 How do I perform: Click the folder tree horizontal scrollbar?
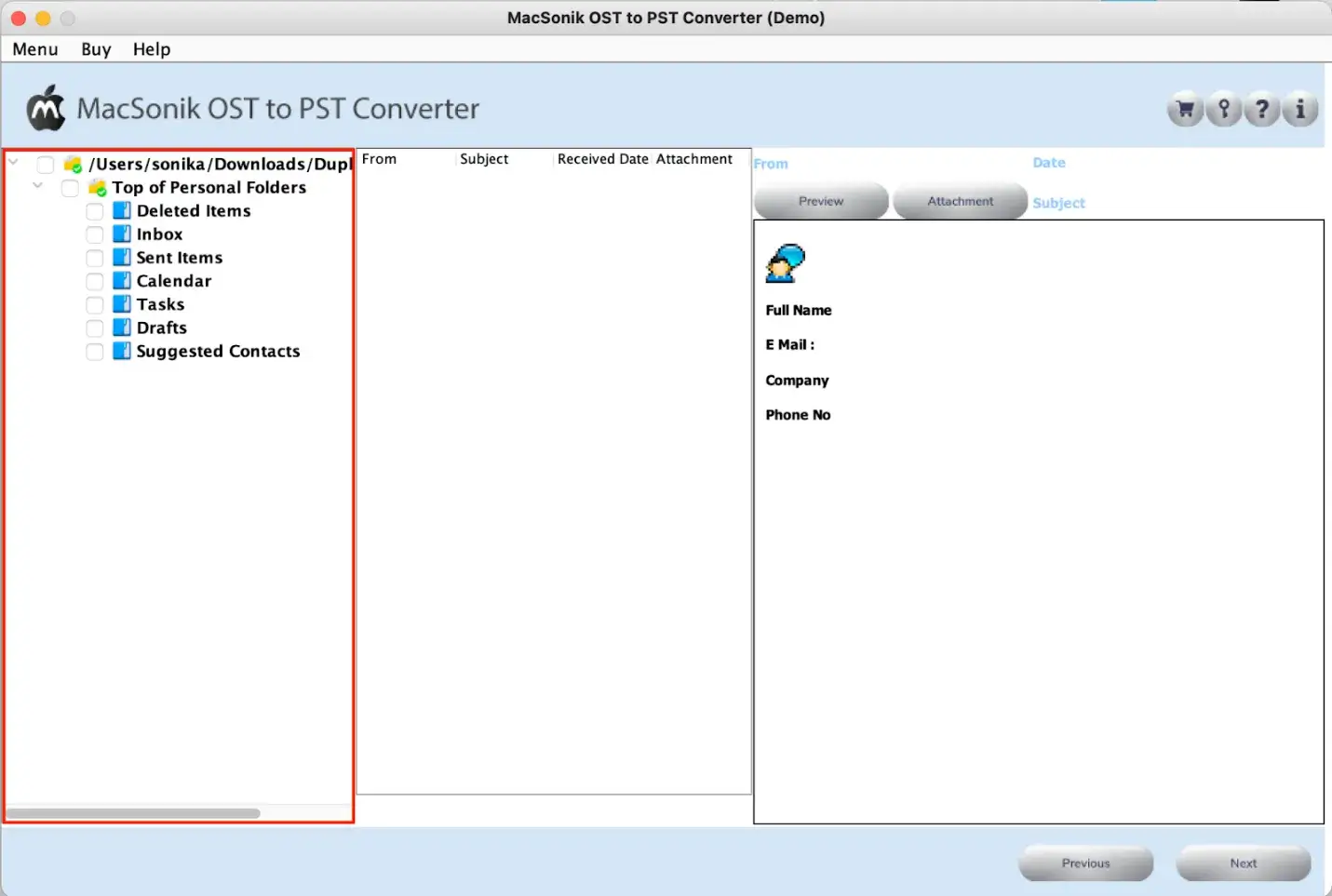[x=133, y=813]
